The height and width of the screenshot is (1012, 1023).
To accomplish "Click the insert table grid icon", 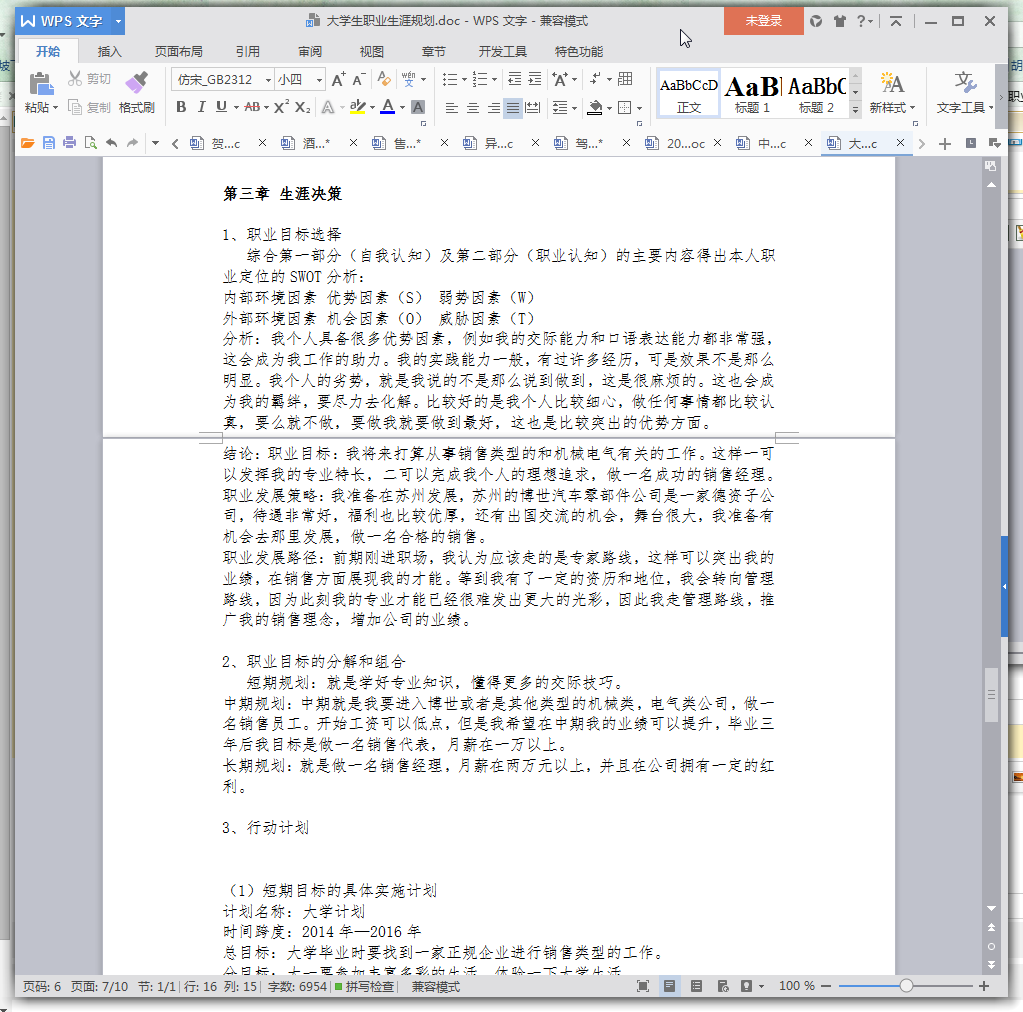I will (x=625, y=79).
